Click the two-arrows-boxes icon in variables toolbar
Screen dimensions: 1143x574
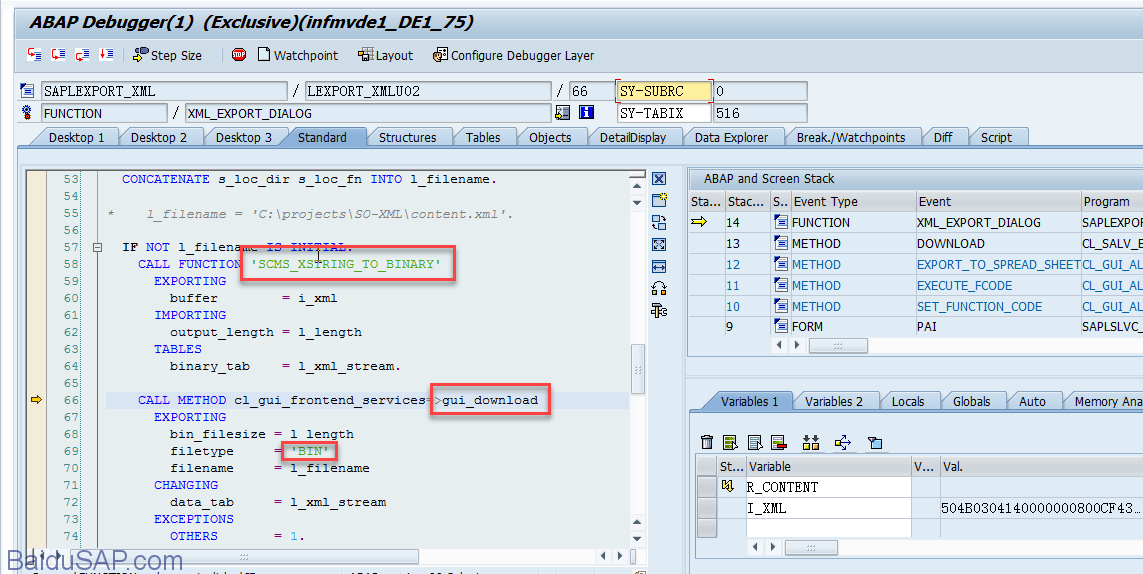(811, 442)
